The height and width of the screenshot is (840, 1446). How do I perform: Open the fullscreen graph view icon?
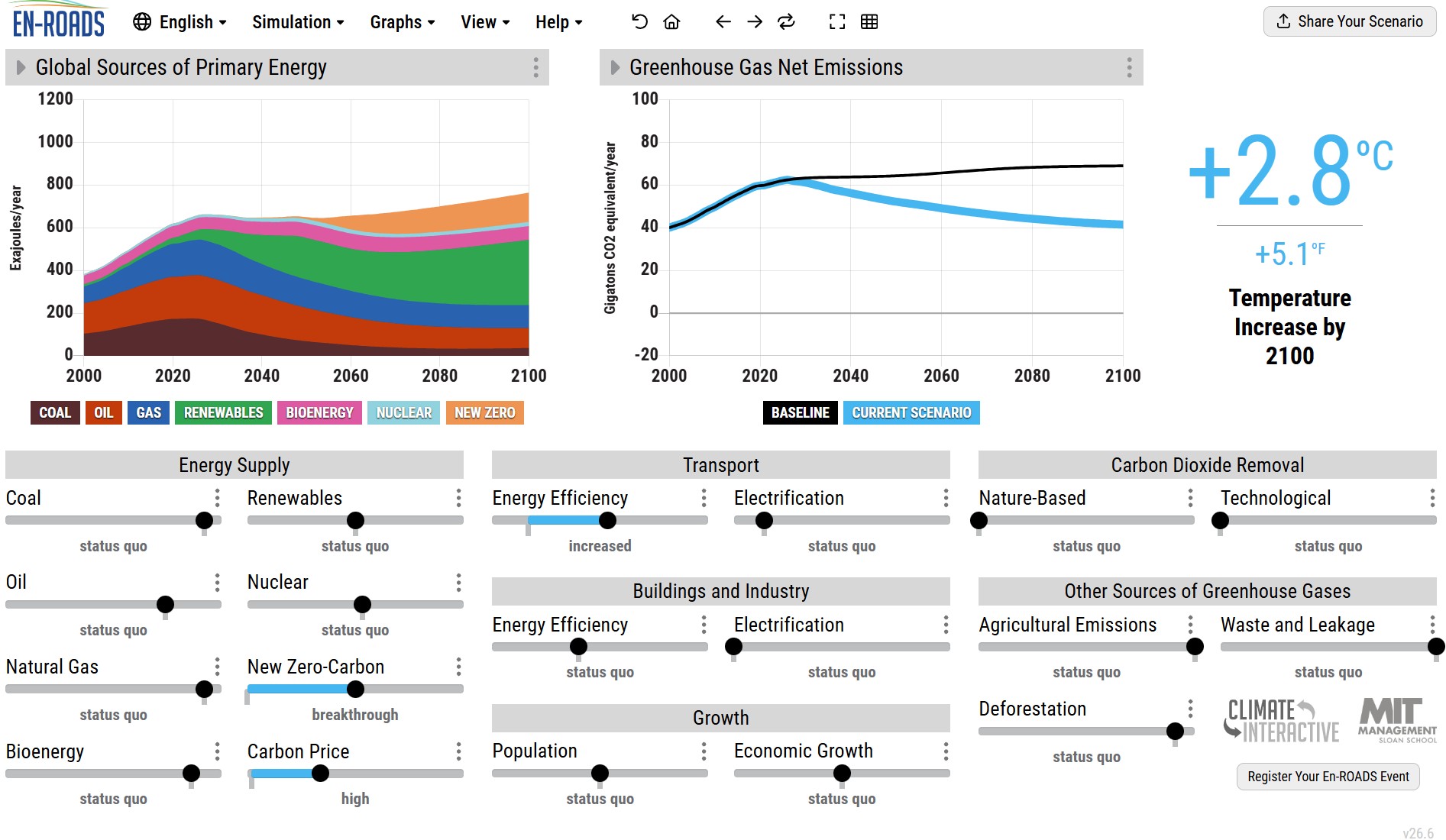837,22
